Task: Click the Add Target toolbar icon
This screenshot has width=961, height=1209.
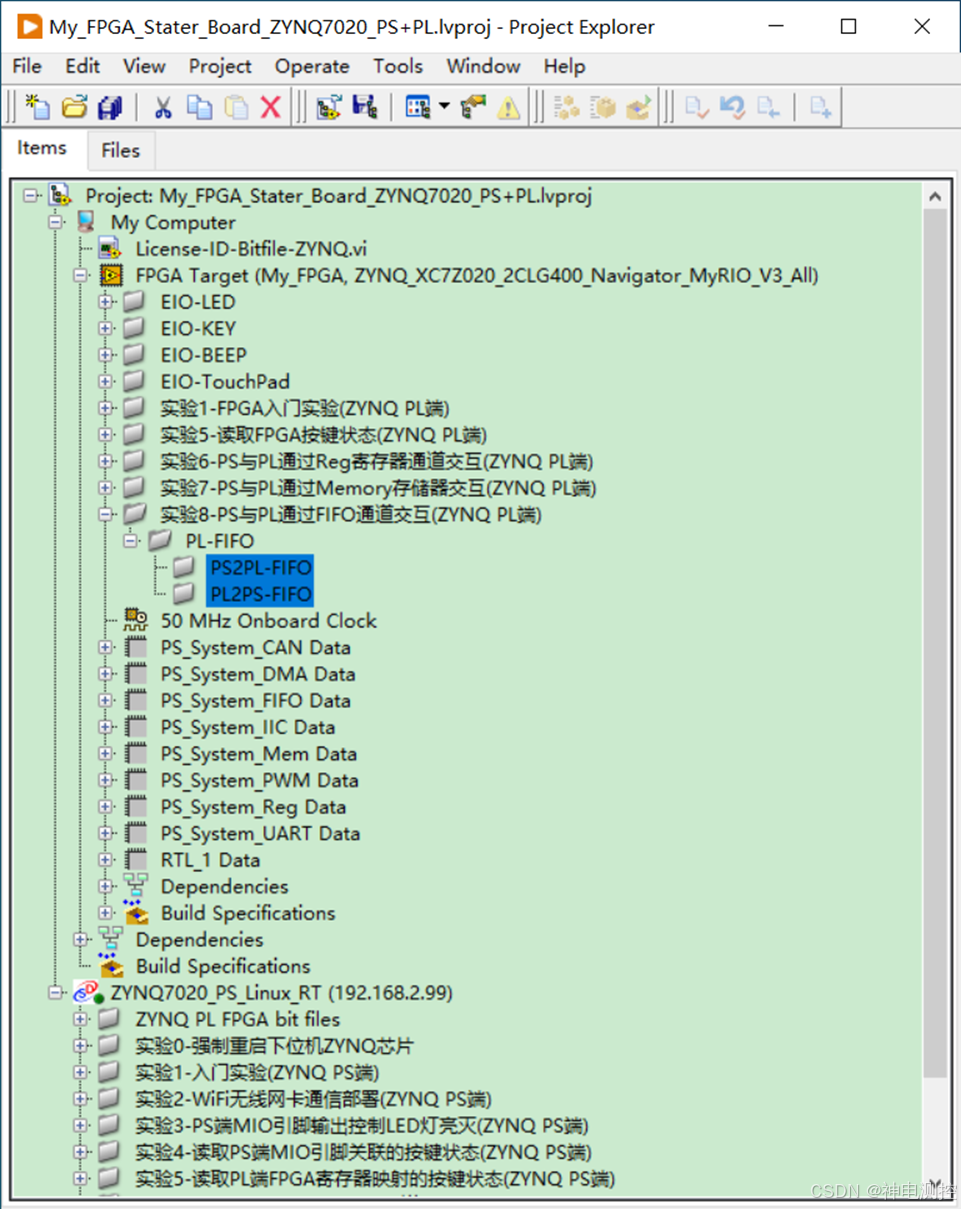Action: [328, 107]
